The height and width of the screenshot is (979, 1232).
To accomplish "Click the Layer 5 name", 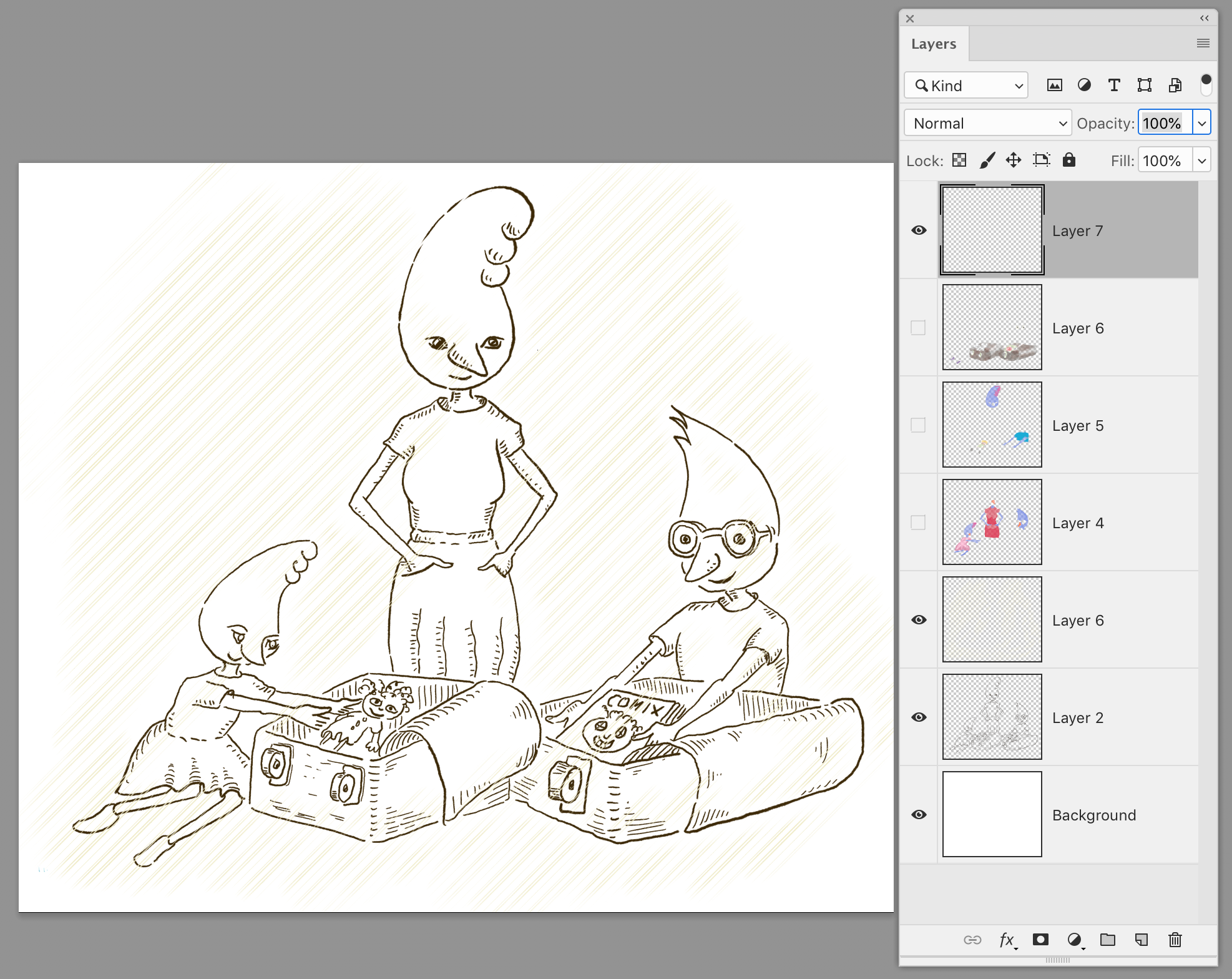I will coord(1078,426).
